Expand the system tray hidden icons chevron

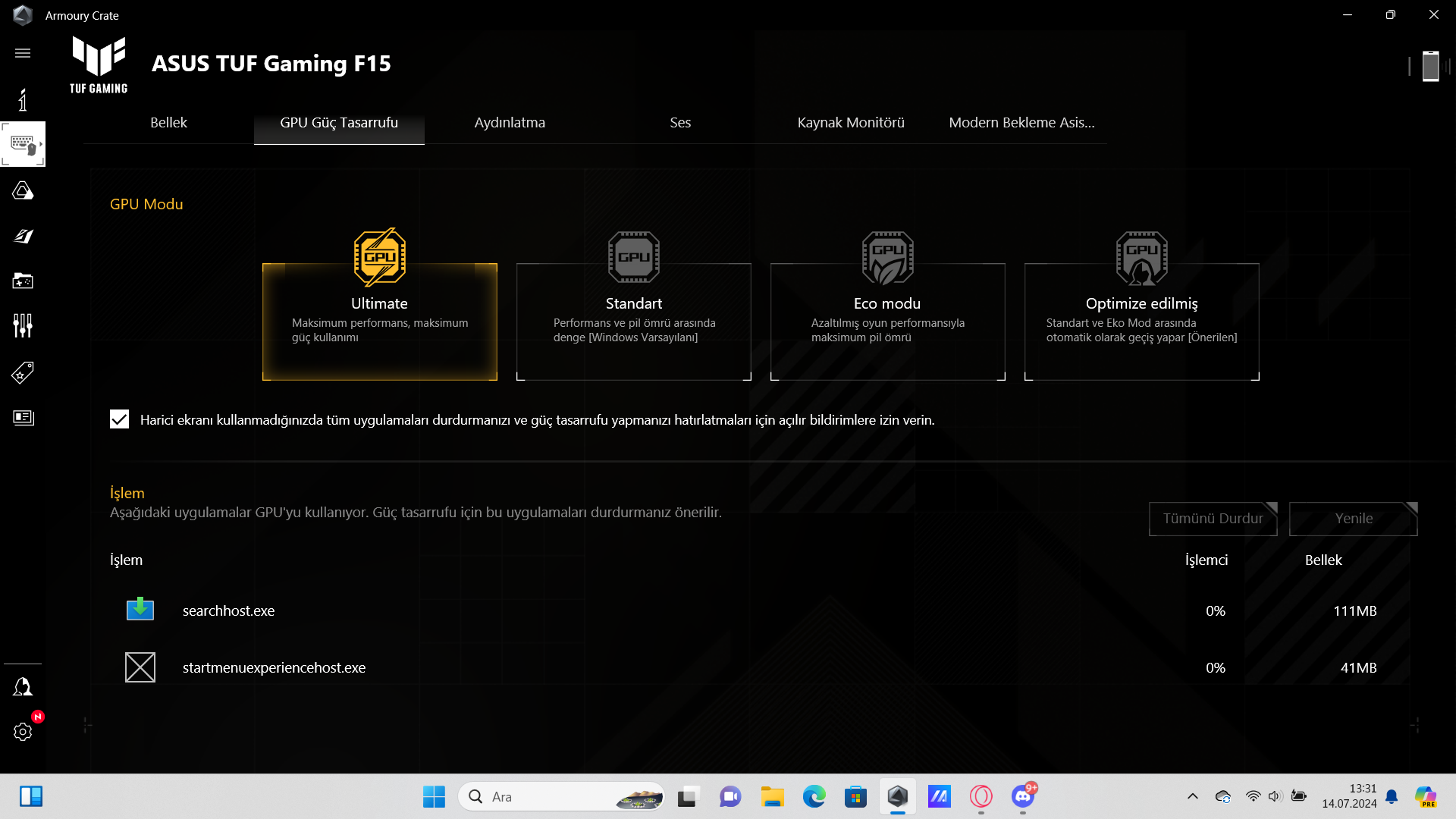pos(1192,796)
